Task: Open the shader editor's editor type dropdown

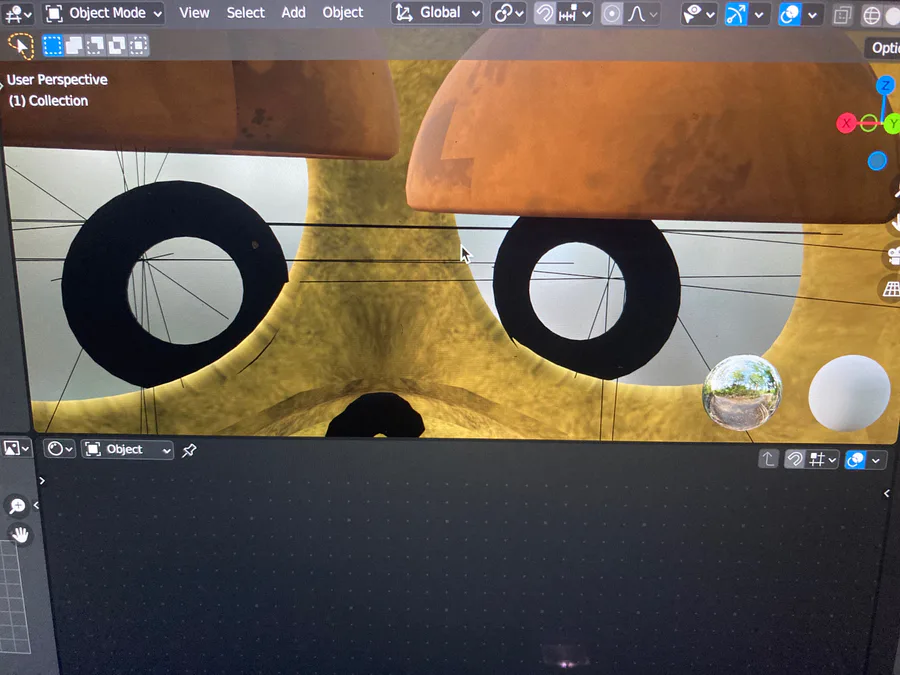Action: point(60,449)
